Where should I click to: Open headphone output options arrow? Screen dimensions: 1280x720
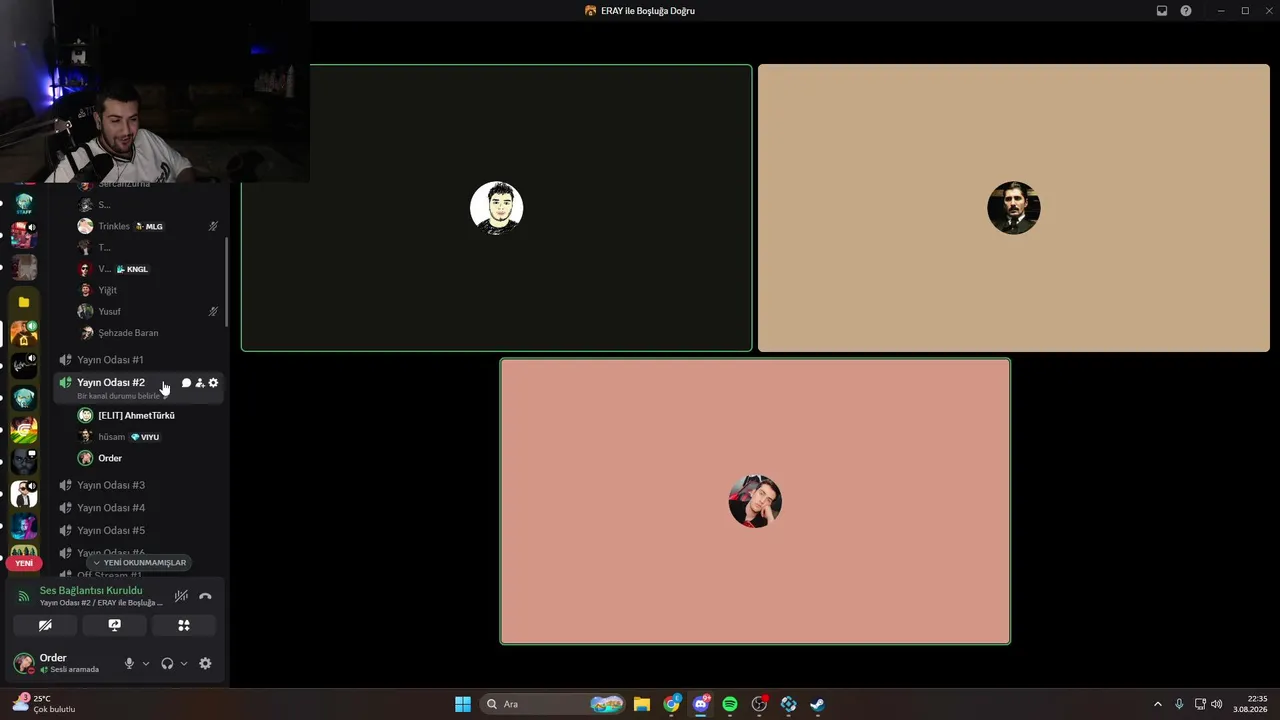point(184,663)
